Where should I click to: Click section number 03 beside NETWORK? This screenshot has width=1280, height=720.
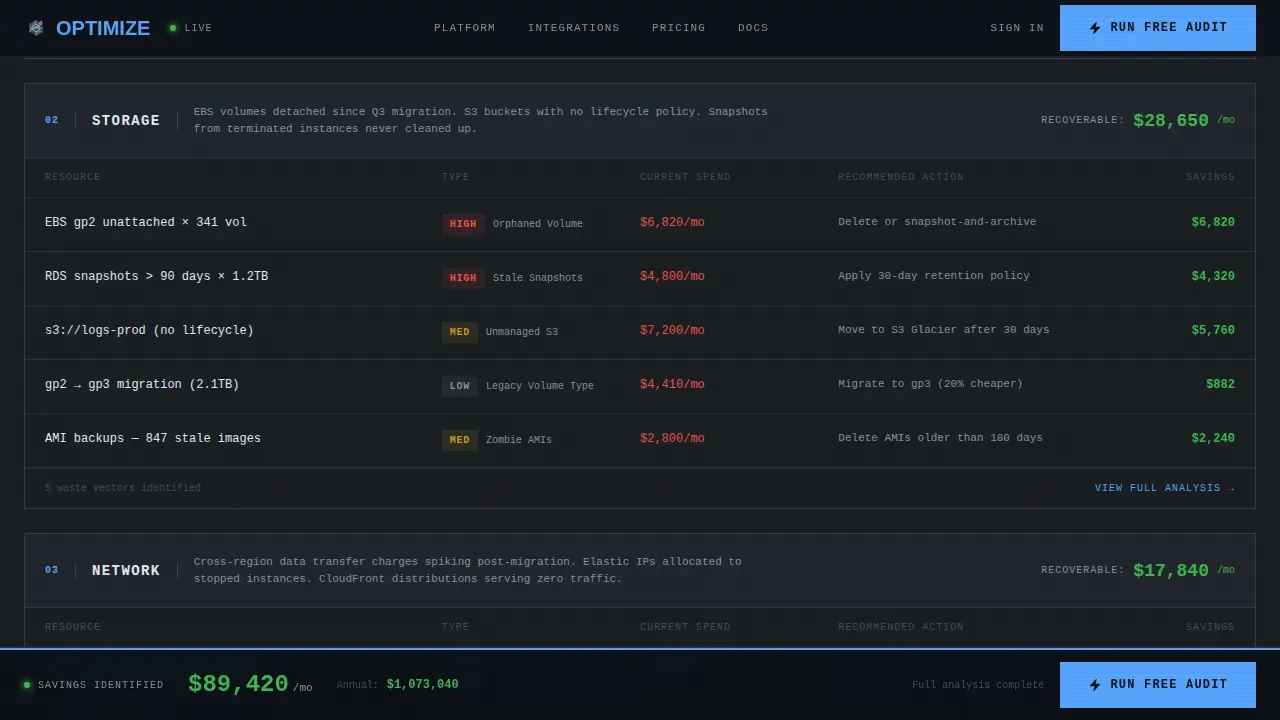coord(52,570)
